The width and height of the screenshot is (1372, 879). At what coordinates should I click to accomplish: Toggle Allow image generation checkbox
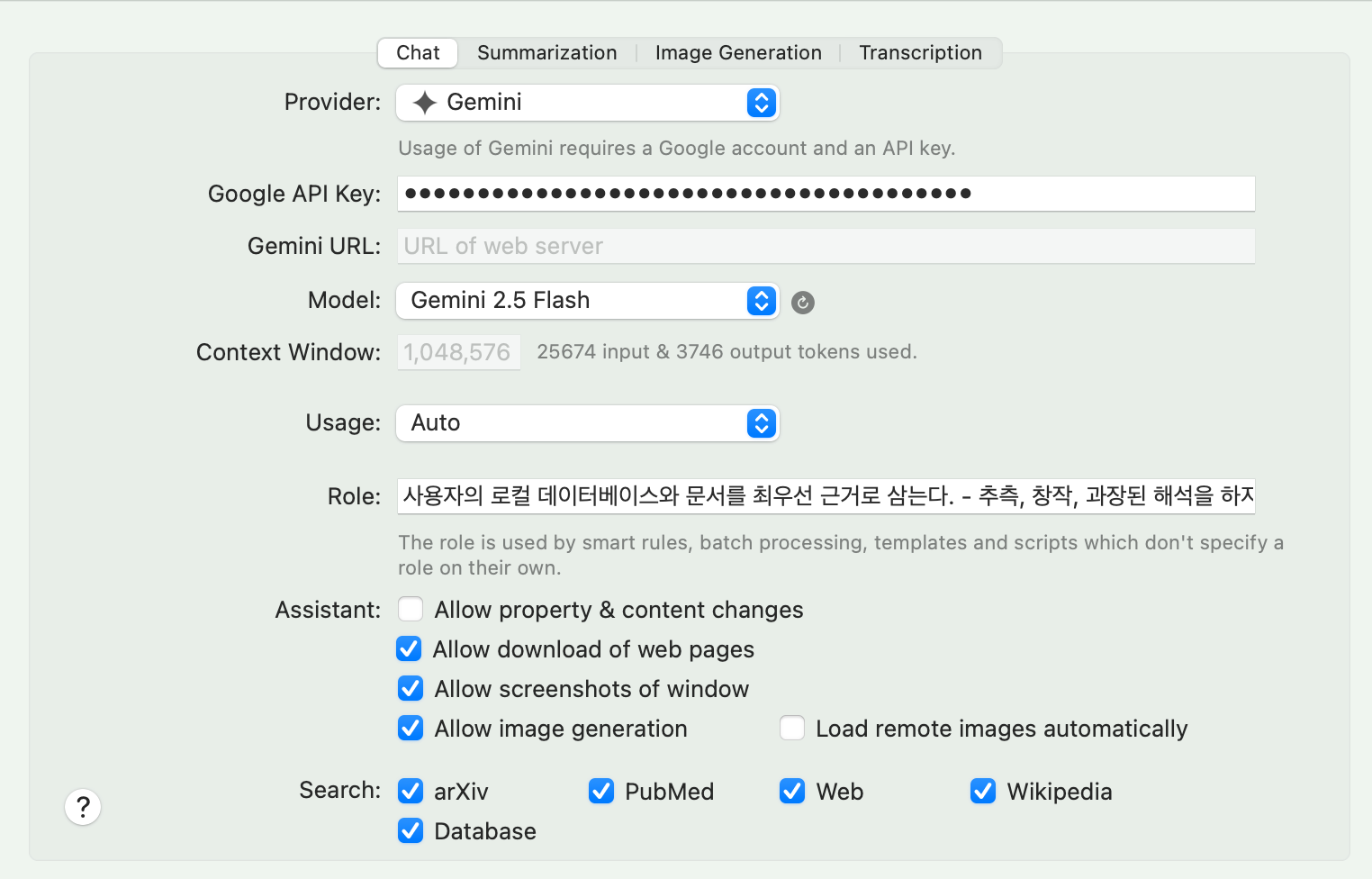411,729
